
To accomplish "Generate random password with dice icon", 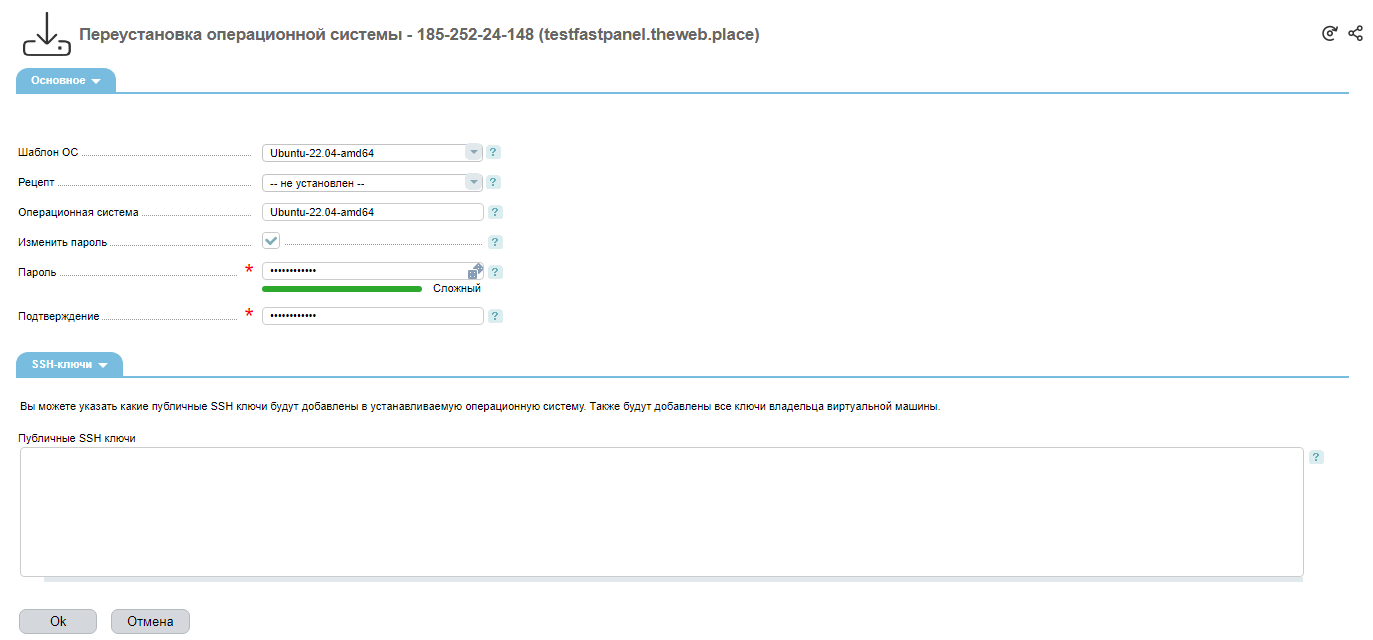I will coord(475,271).
